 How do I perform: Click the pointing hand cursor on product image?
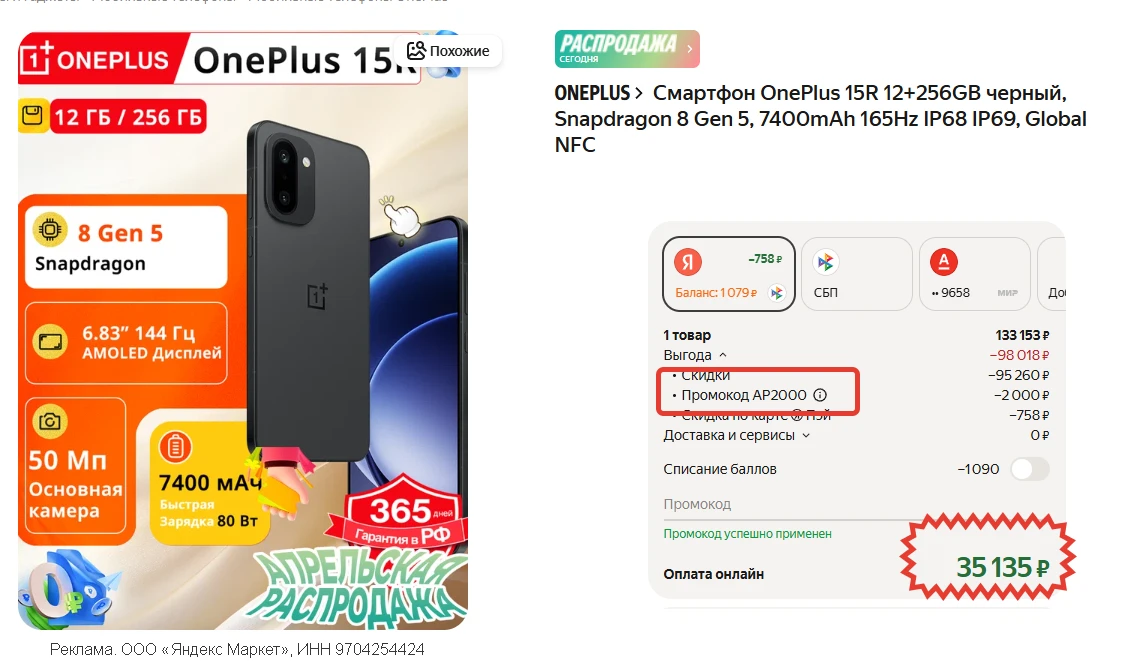399,216
